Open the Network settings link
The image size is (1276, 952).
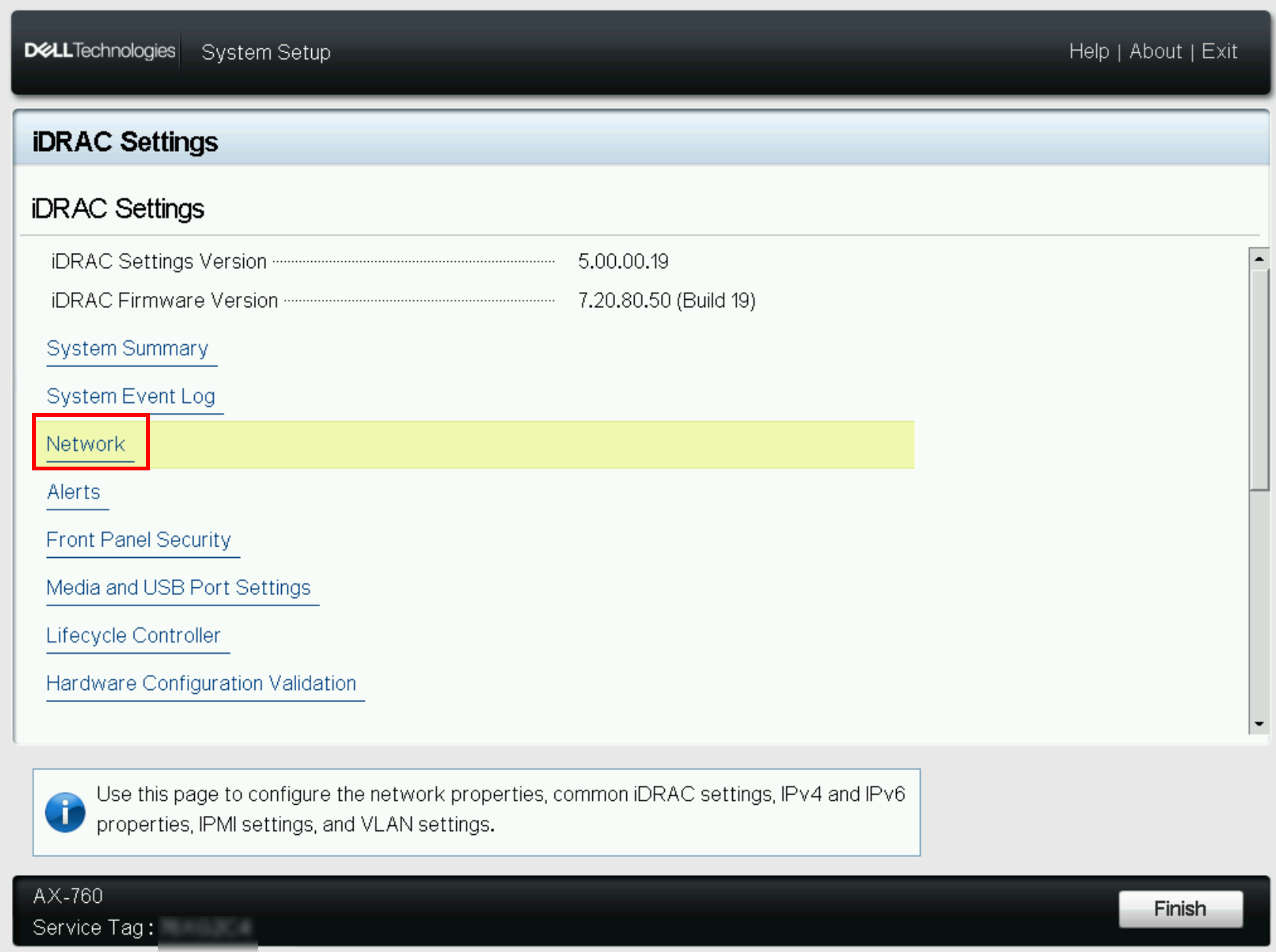point(86,444)
